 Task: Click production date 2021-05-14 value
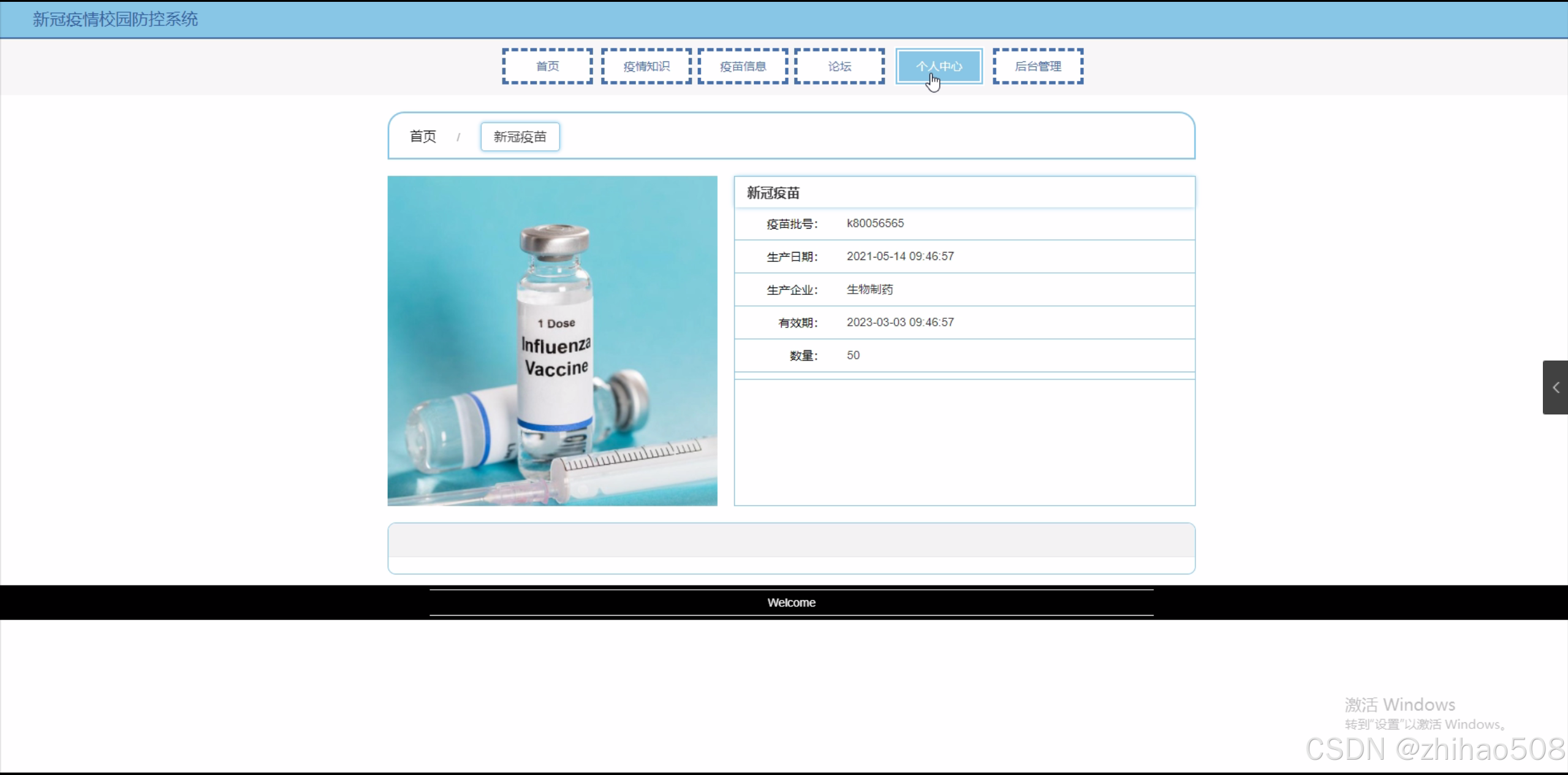(900, 256)
